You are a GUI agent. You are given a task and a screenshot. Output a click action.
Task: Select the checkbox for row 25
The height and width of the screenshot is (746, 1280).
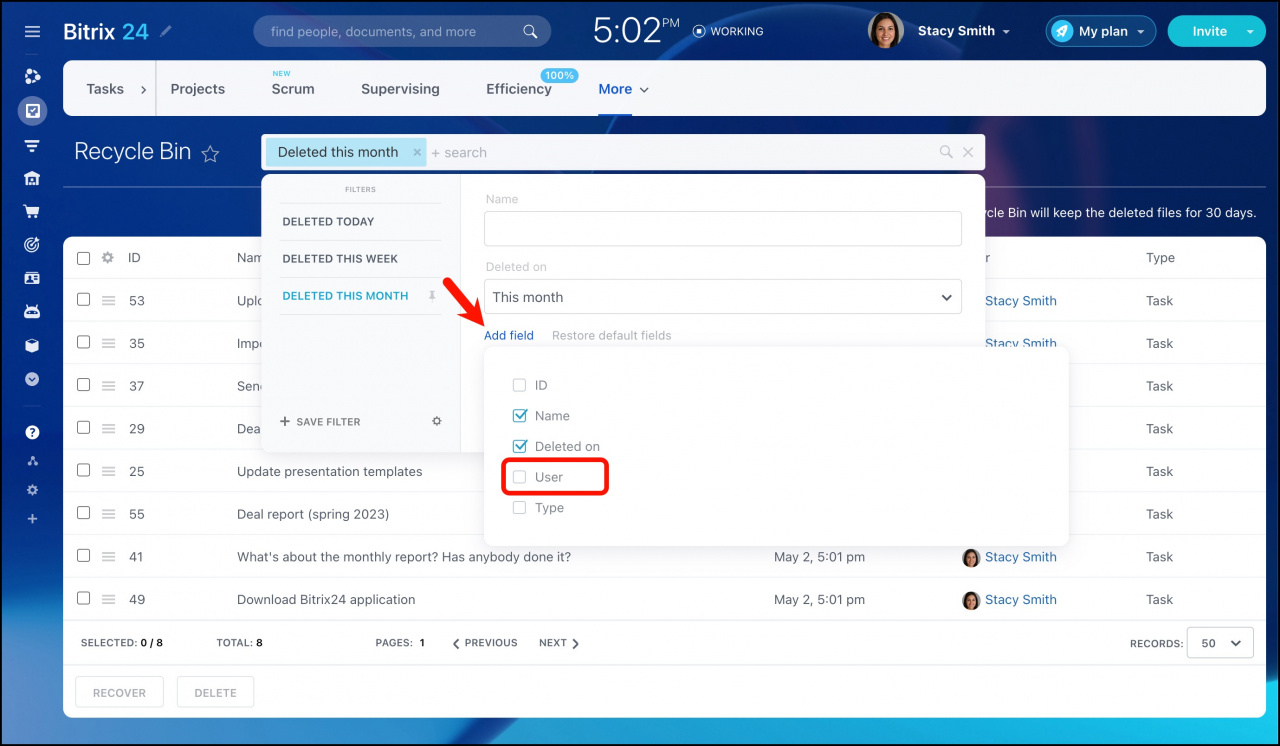(83, 471)
